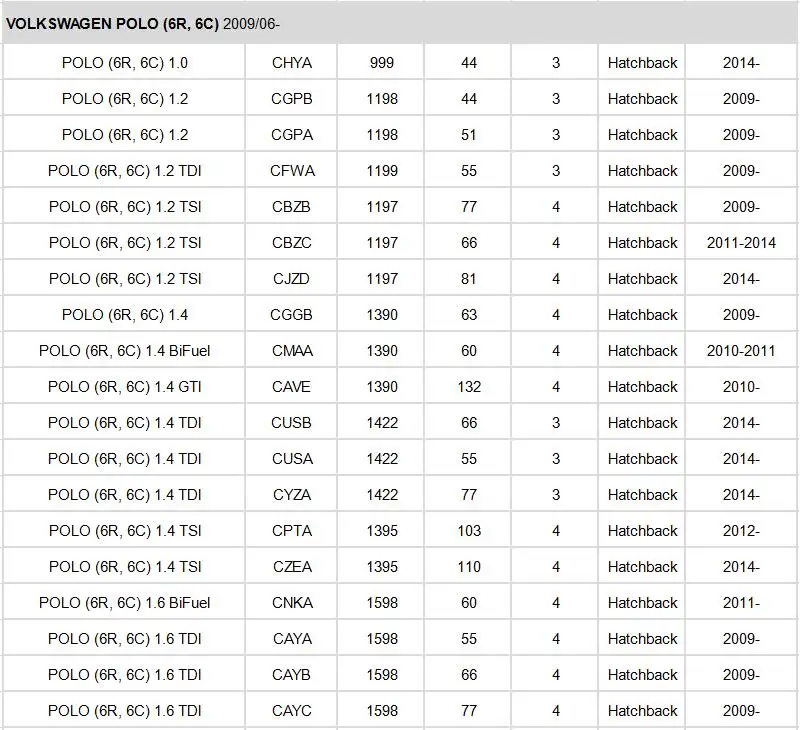This screenshot has width=800, height=730.
Task: Select the POLO 1.4 BiFuel model cell
Action: pyautogui.click(x=124, y=351)
